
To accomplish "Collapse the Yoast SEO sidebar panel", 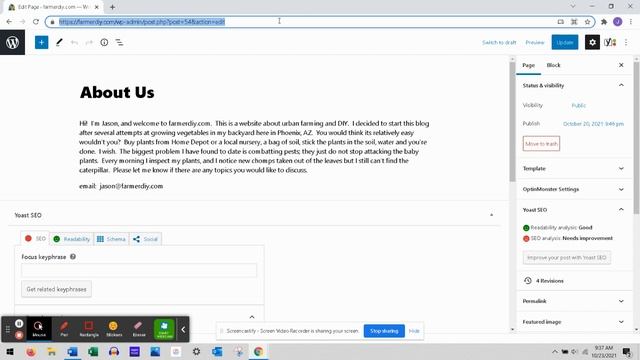I will pos(621,209).
